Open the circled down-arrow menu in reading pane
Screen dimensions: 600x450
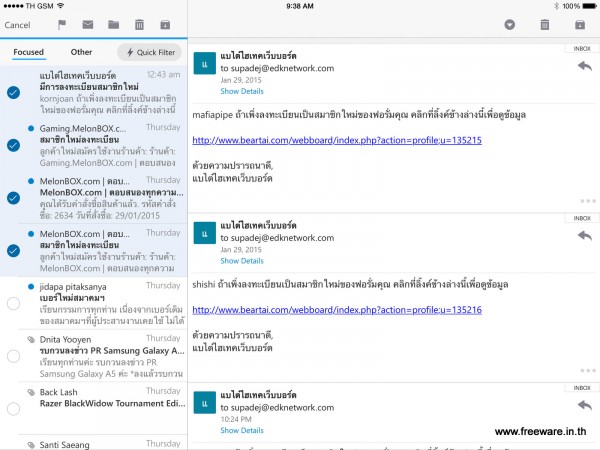tap(510, 24)
